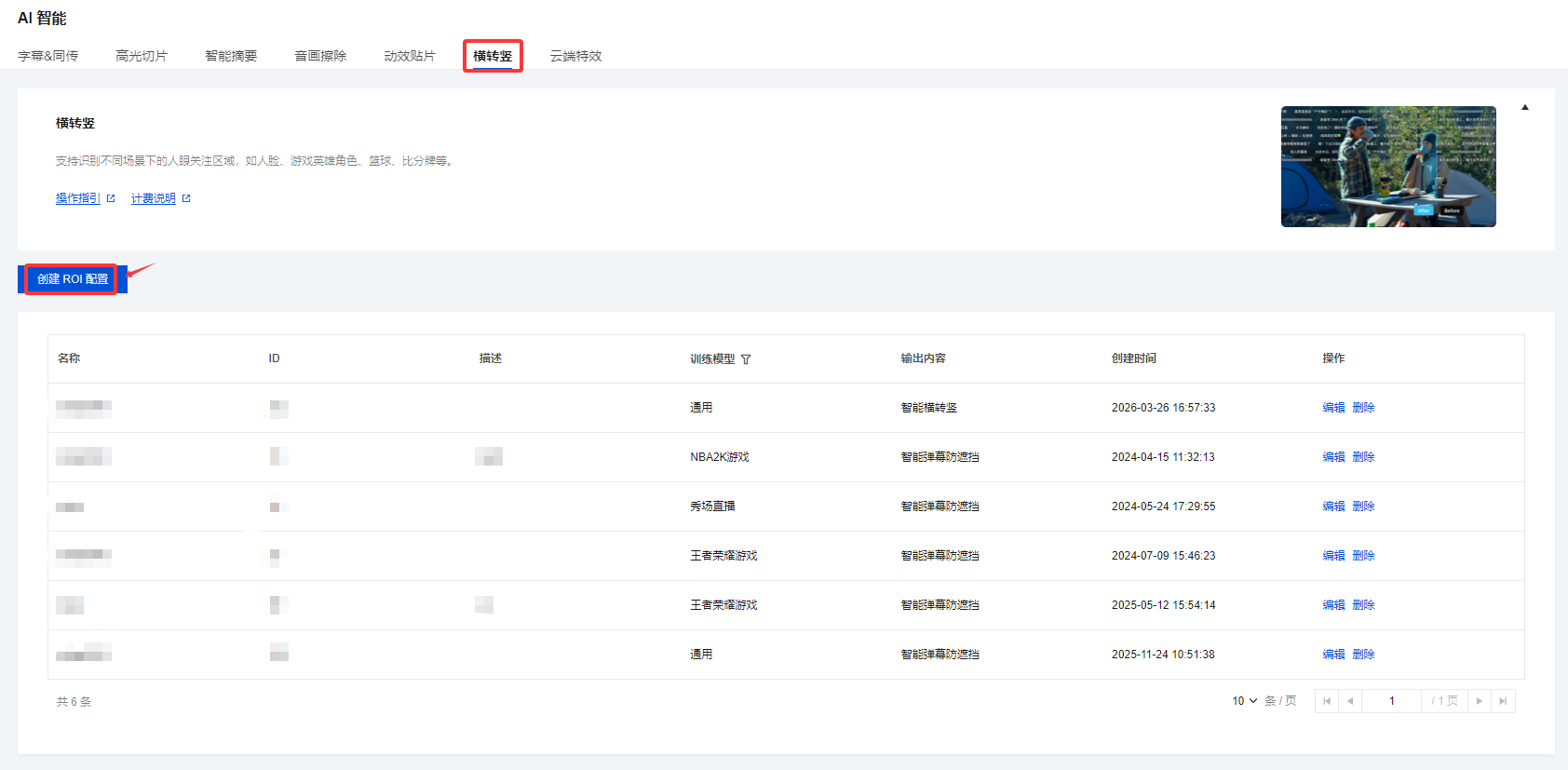Click the external-link icon beside 操作指引

coord(111,198)
